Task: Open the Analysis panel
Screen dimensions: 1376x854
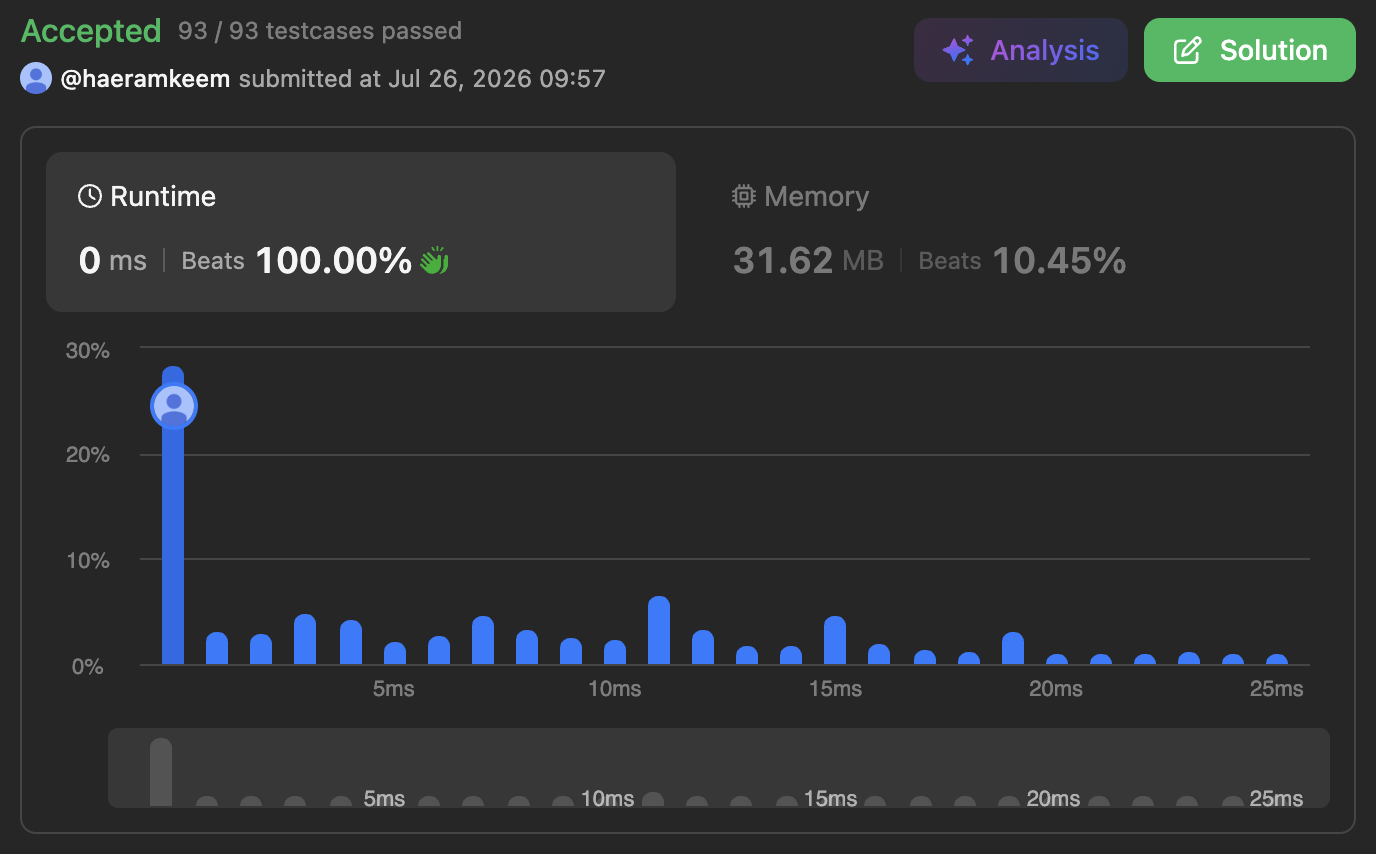Action: 1021,50
